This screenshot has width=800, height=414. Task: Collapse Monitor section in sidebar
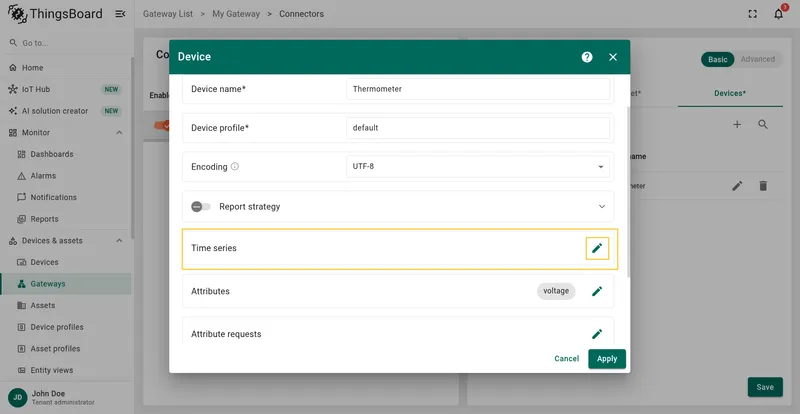[x=119, y=133]
